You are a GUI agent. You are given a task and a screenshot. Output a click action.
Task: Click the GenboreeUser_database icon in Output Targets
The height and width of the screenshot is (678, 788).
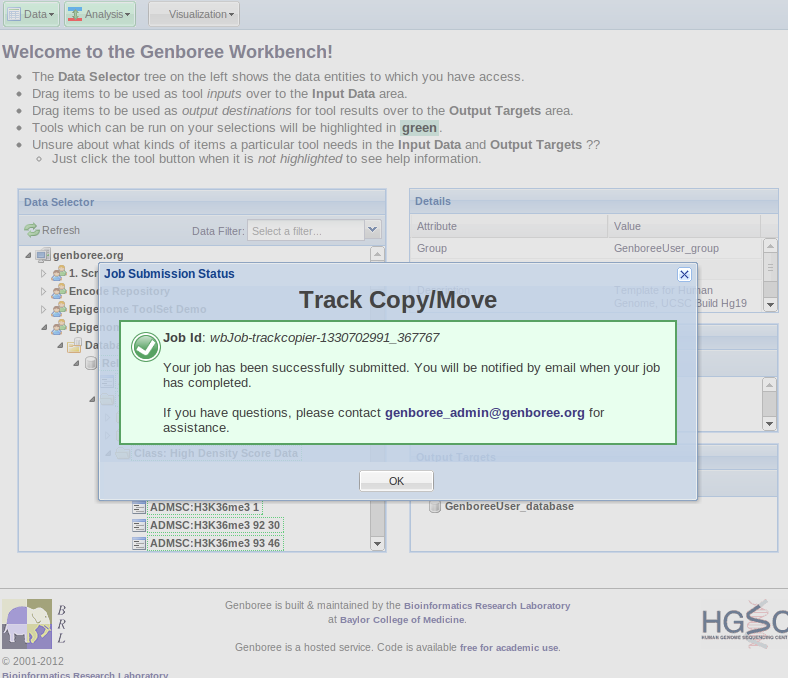(x=435, y=506)
